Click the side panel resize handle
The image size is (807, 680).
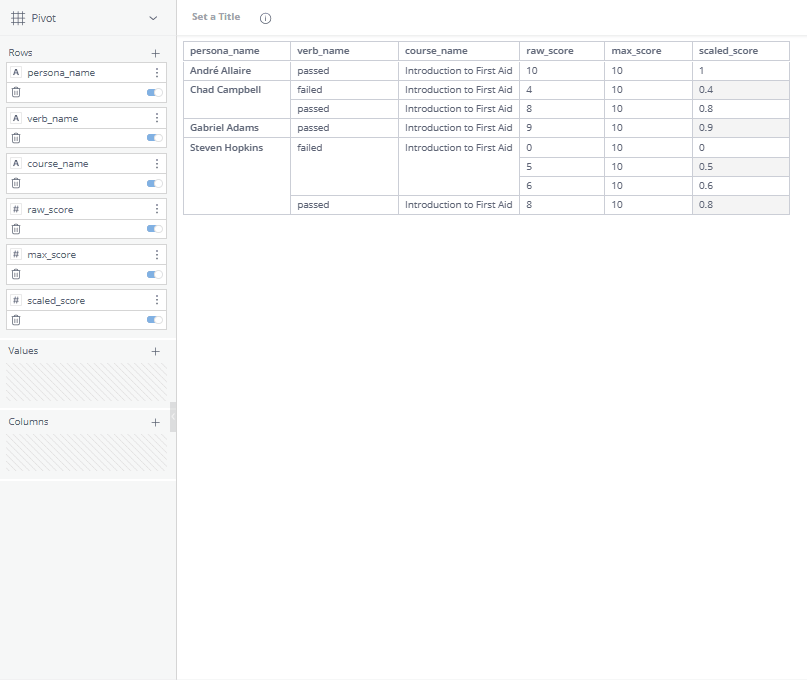pyautogui.click(x=173, y=417)
